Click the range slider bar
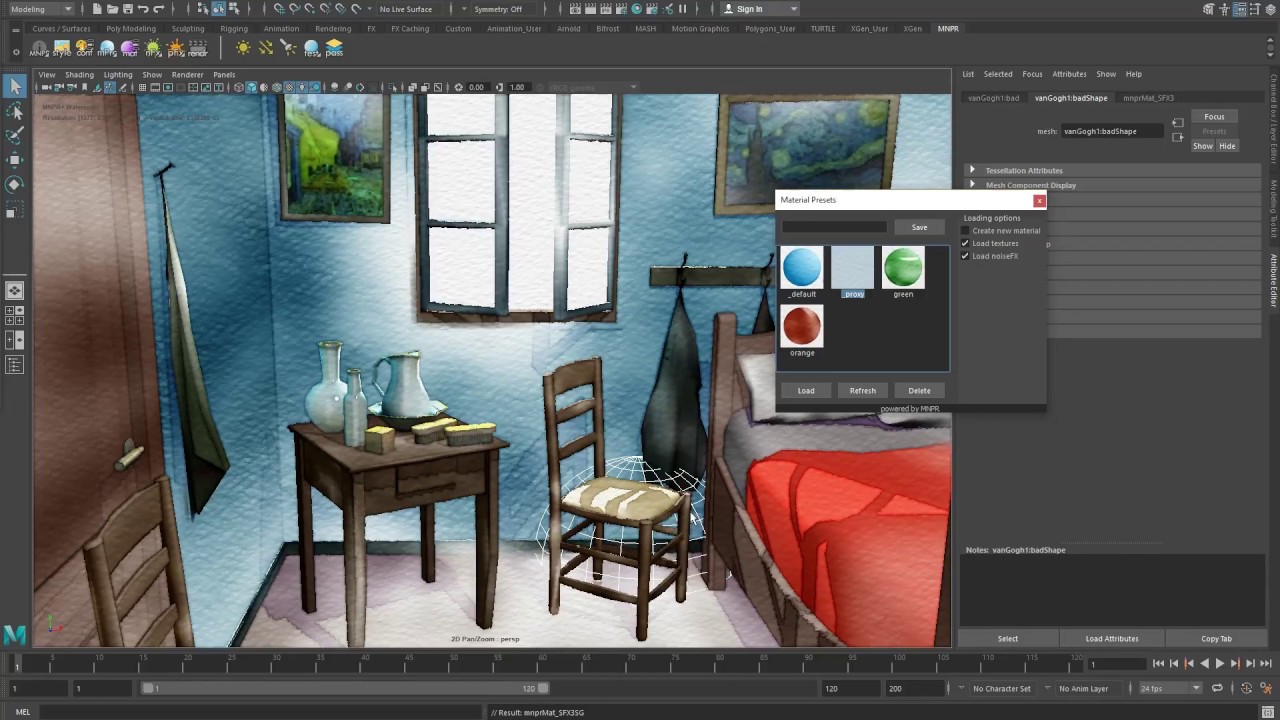 coord(345,688)
